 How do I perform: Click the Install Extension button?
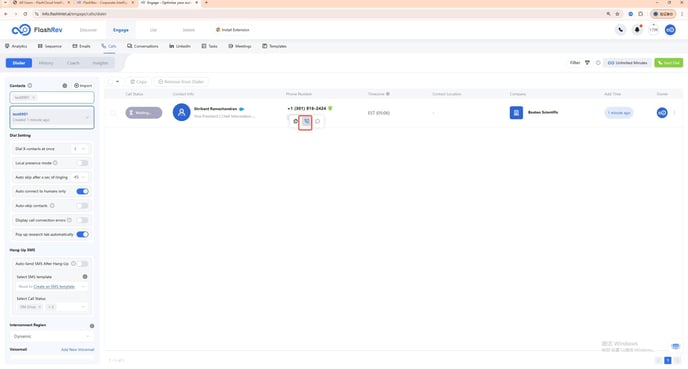pos(233,30)
